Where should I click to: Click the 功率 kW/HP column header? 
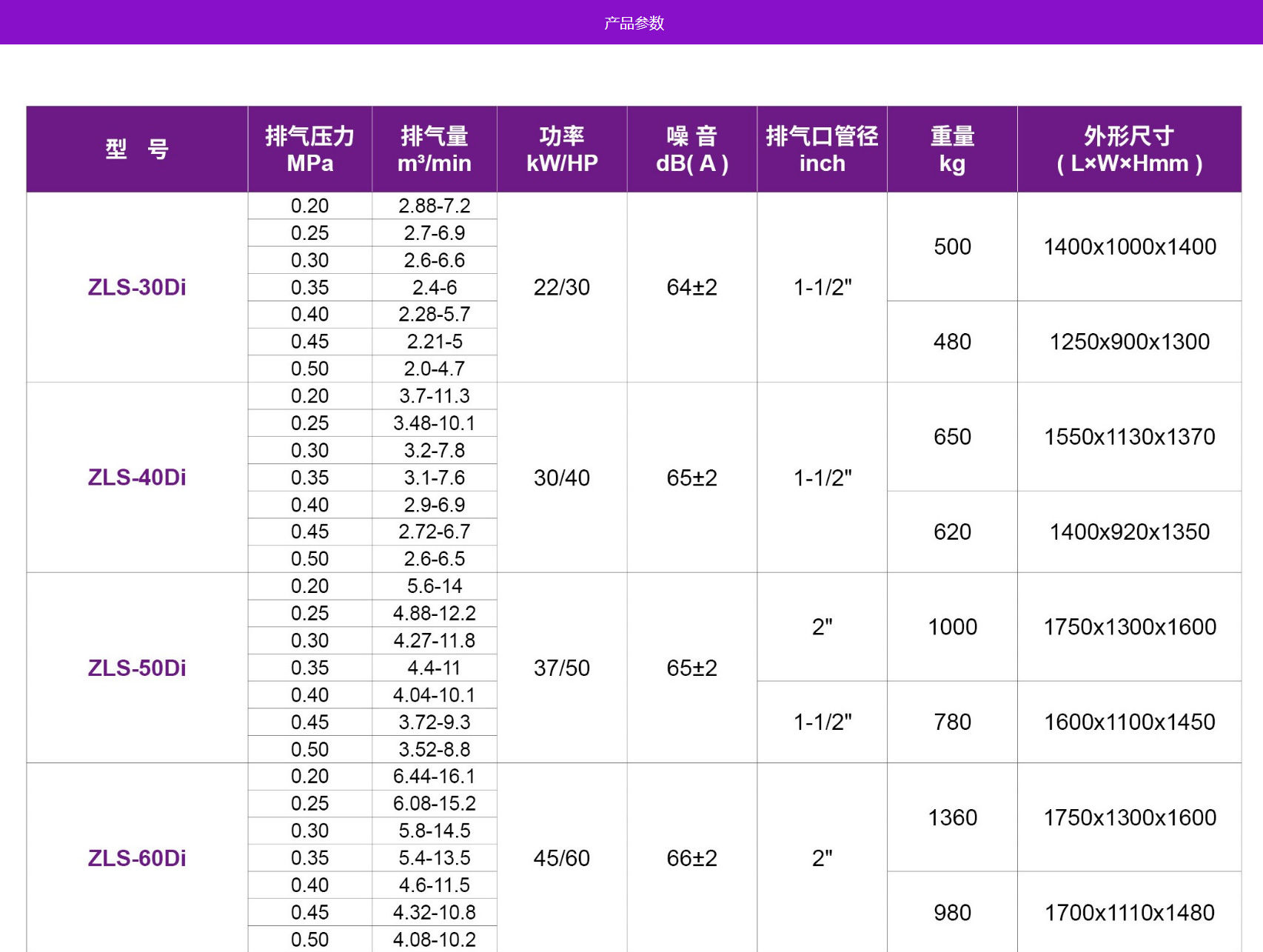pos(562,150)
